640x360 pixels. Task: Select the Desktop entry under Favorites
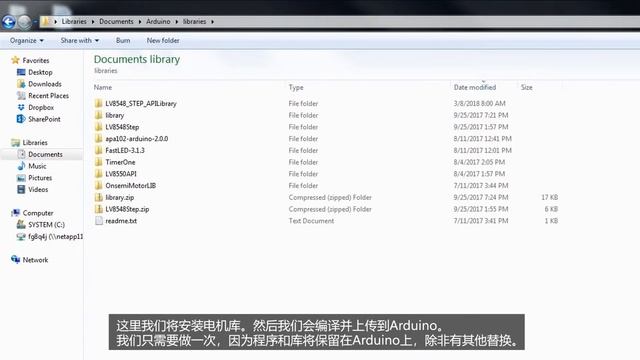point(40,72)
